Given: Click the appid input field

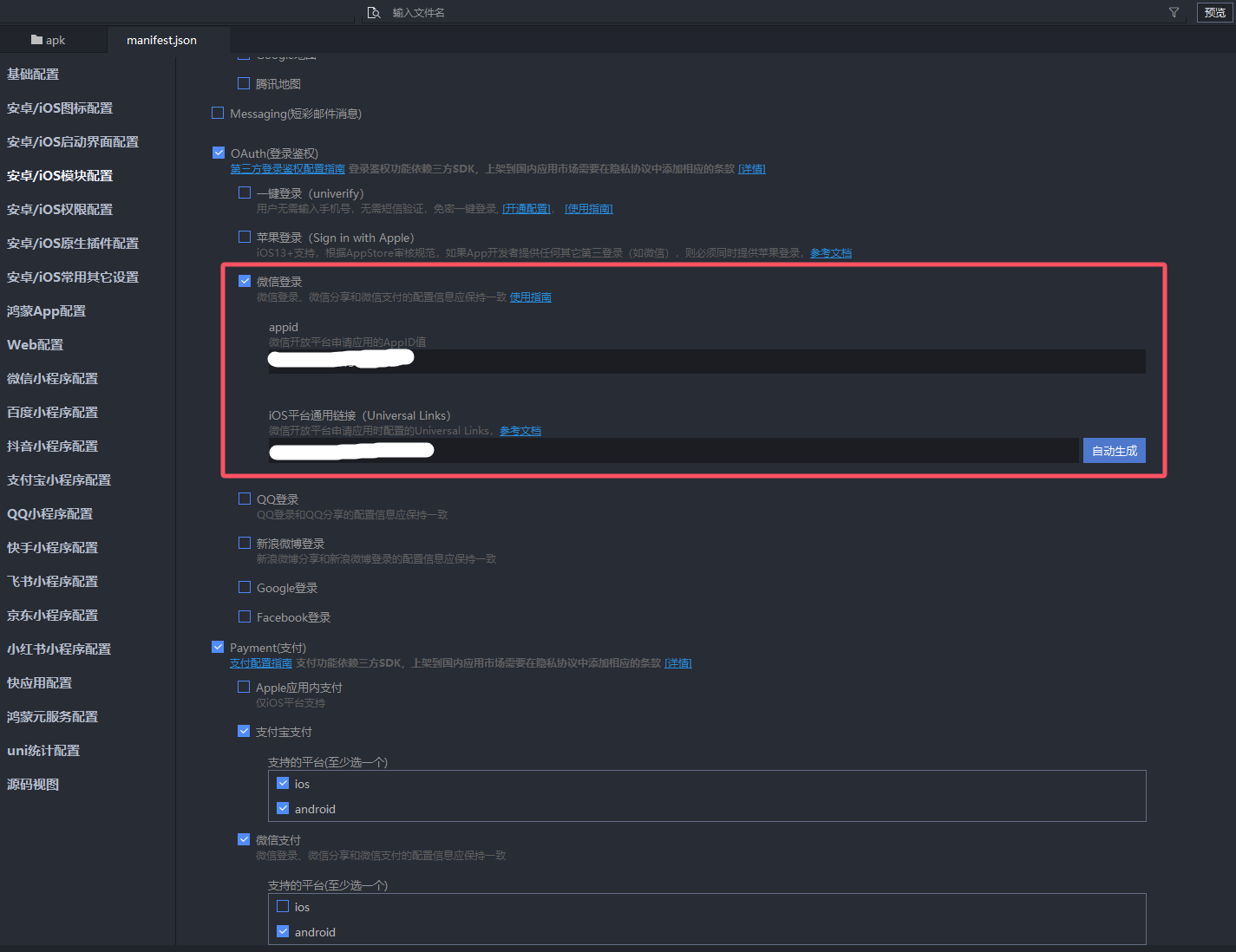Looking at the screenshot, I should (707, 362).
